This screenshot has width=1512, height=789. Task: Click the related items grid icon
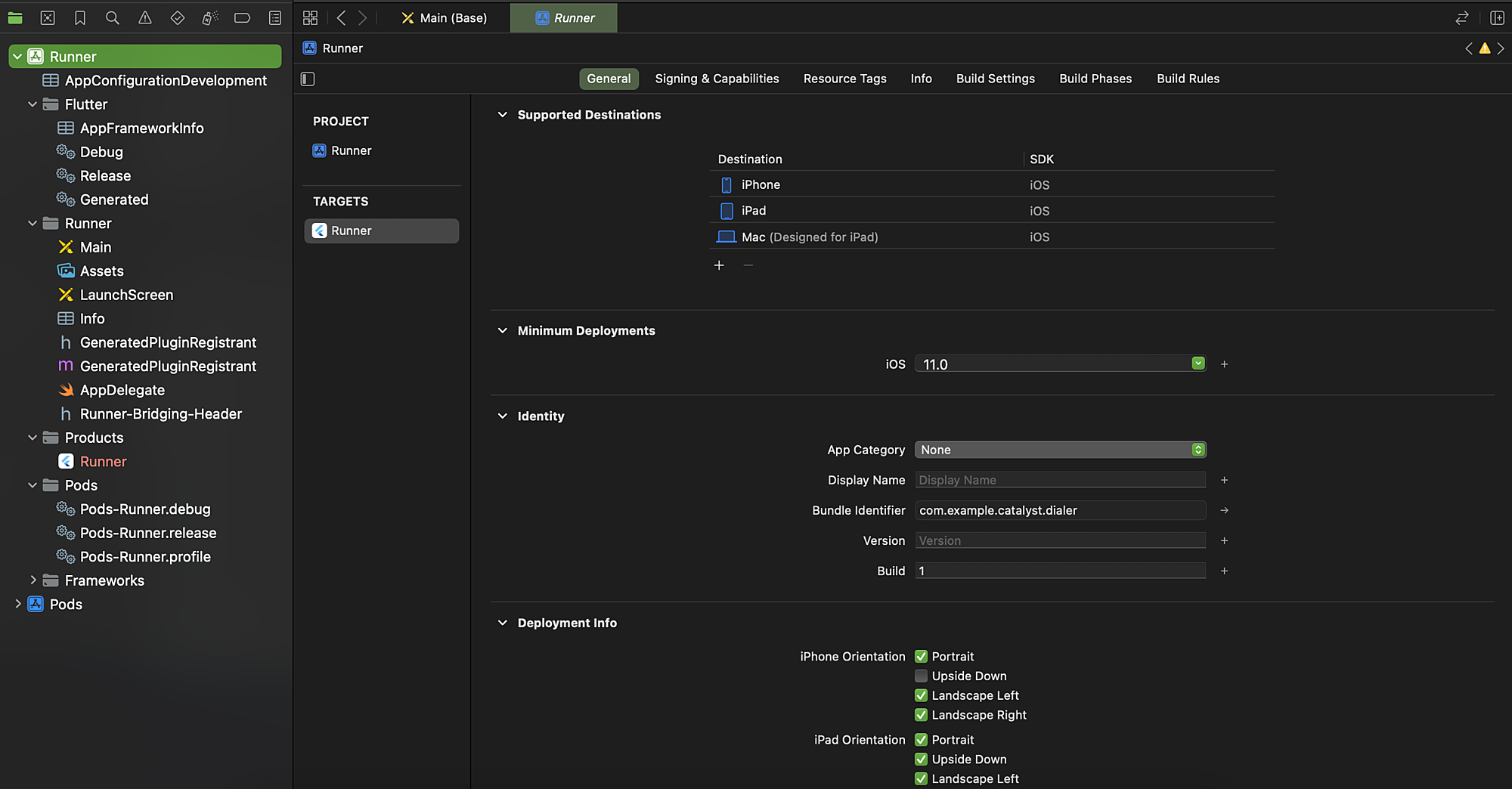click(x=310, y=17)
